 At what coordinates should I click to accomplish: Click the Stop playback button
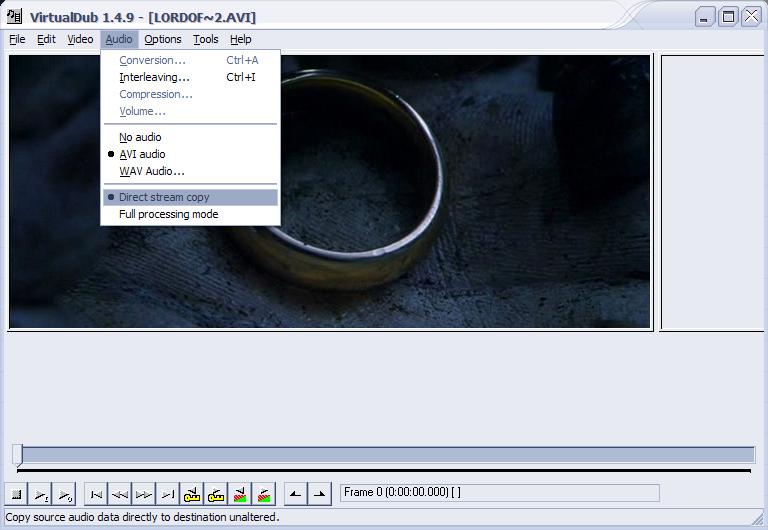[17, 494]
